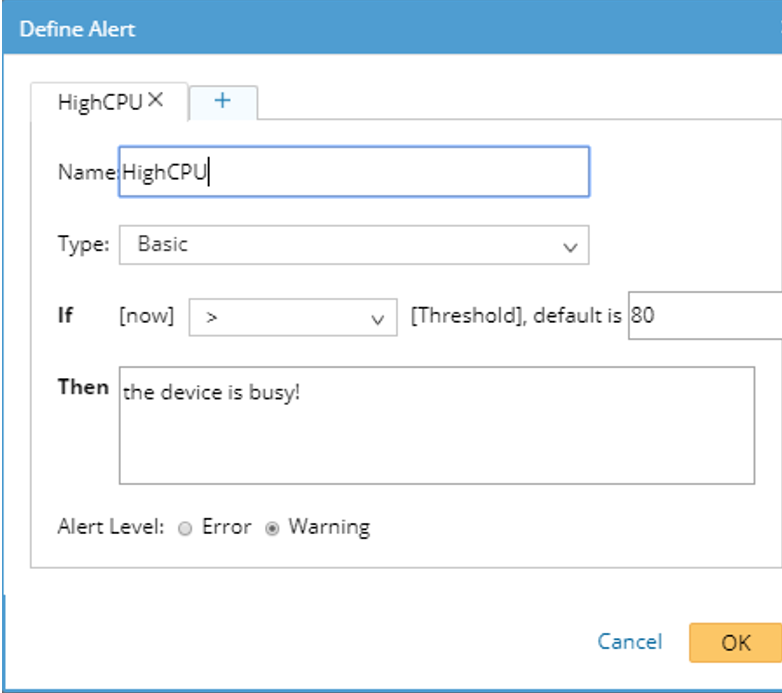Viewport: 782px width, 693px height.
Task: Expand the comparison operator dropdown
Action: point(292,317)
